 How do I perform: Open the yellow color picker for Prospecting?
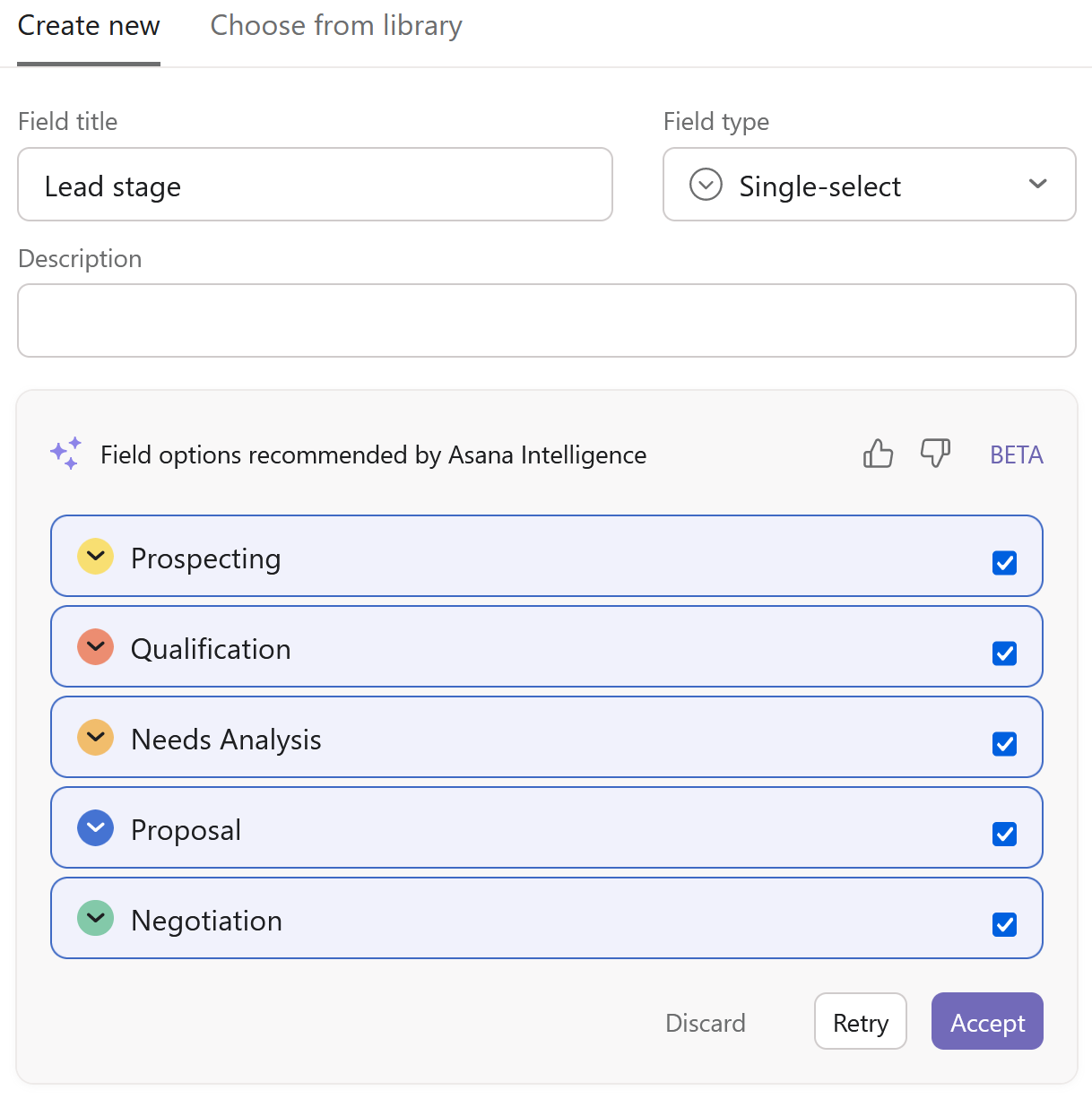(95, 557)
